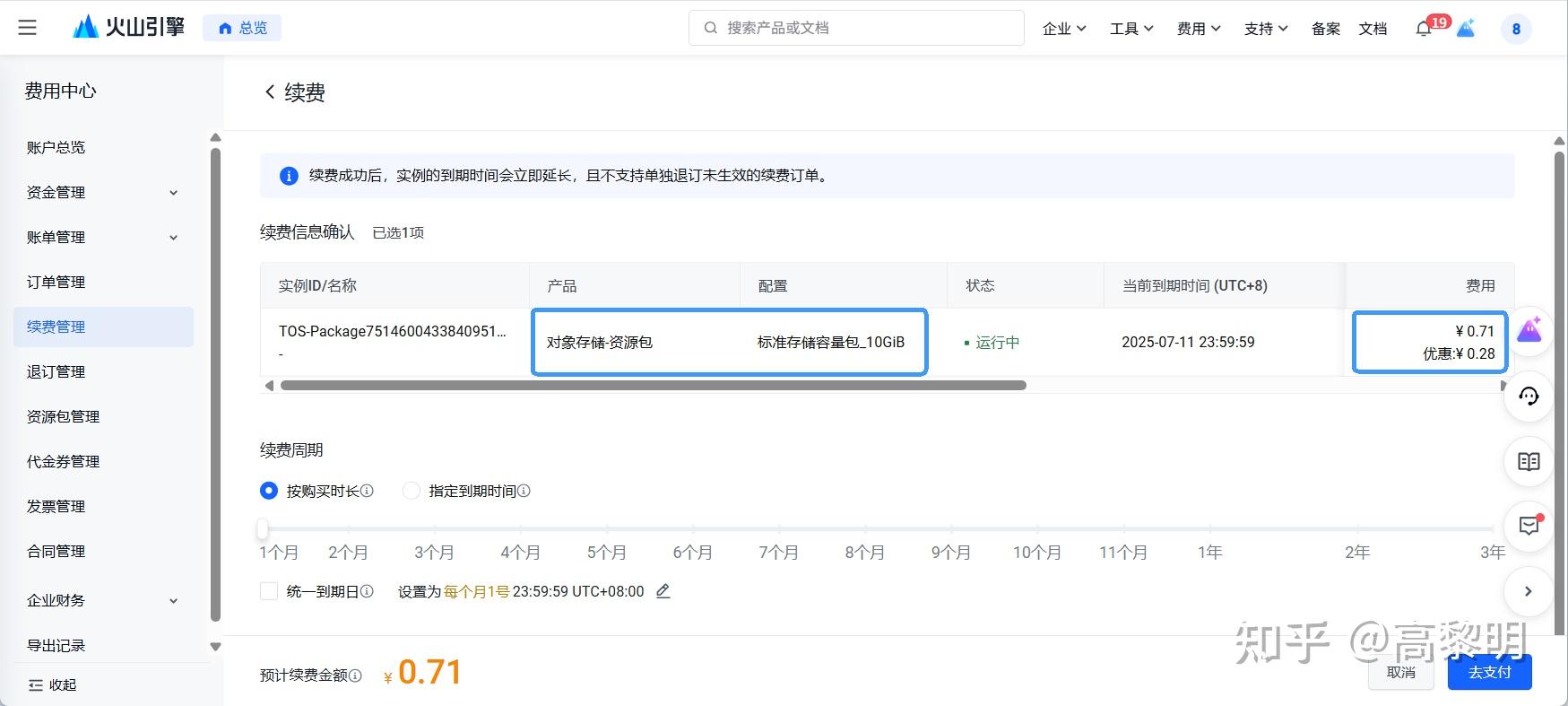Click the 火山引擎 logo
The height and width of the screenshot is (706, 1568).
pyautogui.click(x=128, y=27)
